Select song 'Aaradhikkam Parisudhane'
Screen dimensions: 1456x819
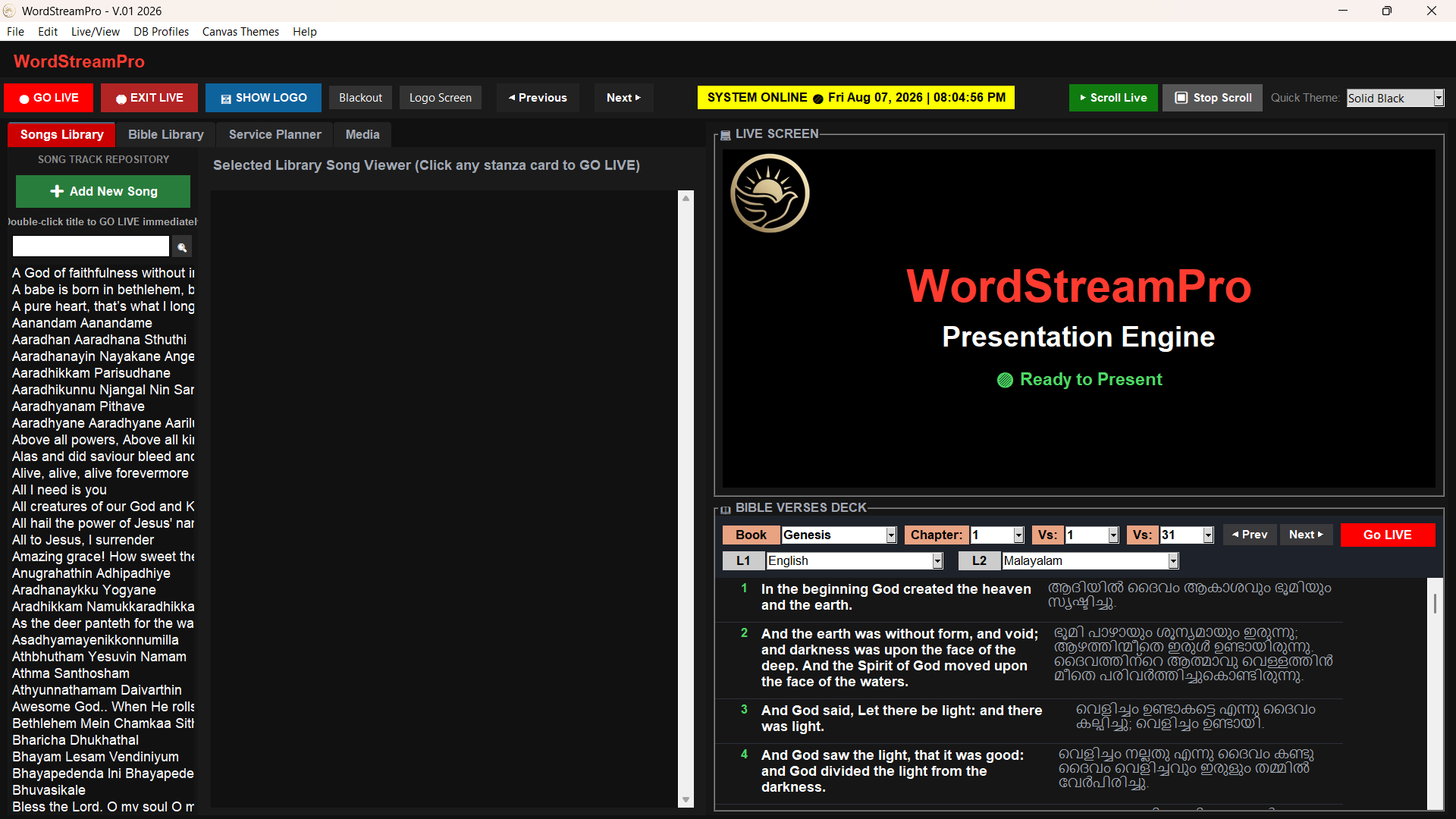91,373
